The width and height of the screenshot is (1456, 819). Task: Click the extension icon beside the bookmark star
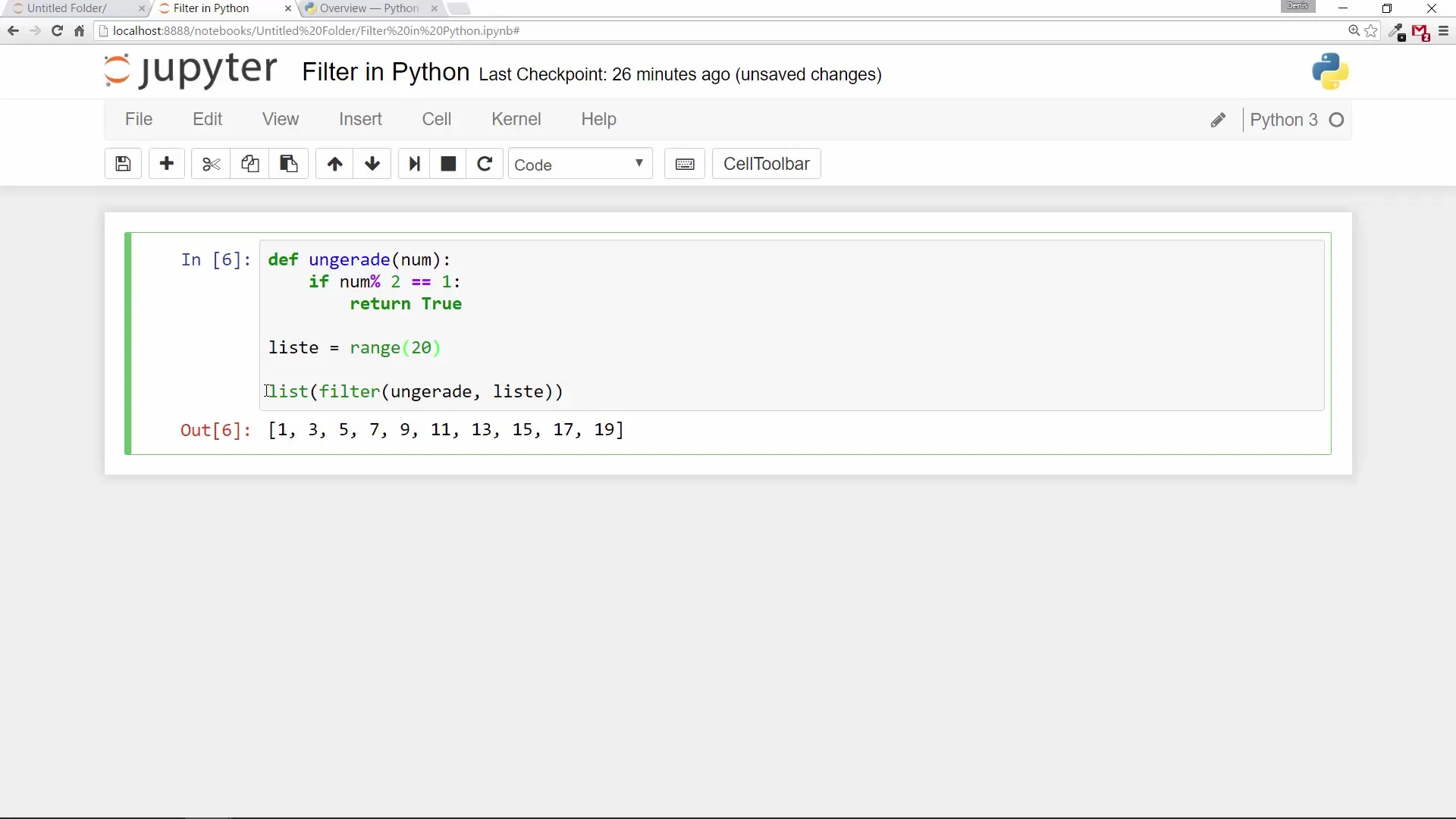coord(1396,31)
